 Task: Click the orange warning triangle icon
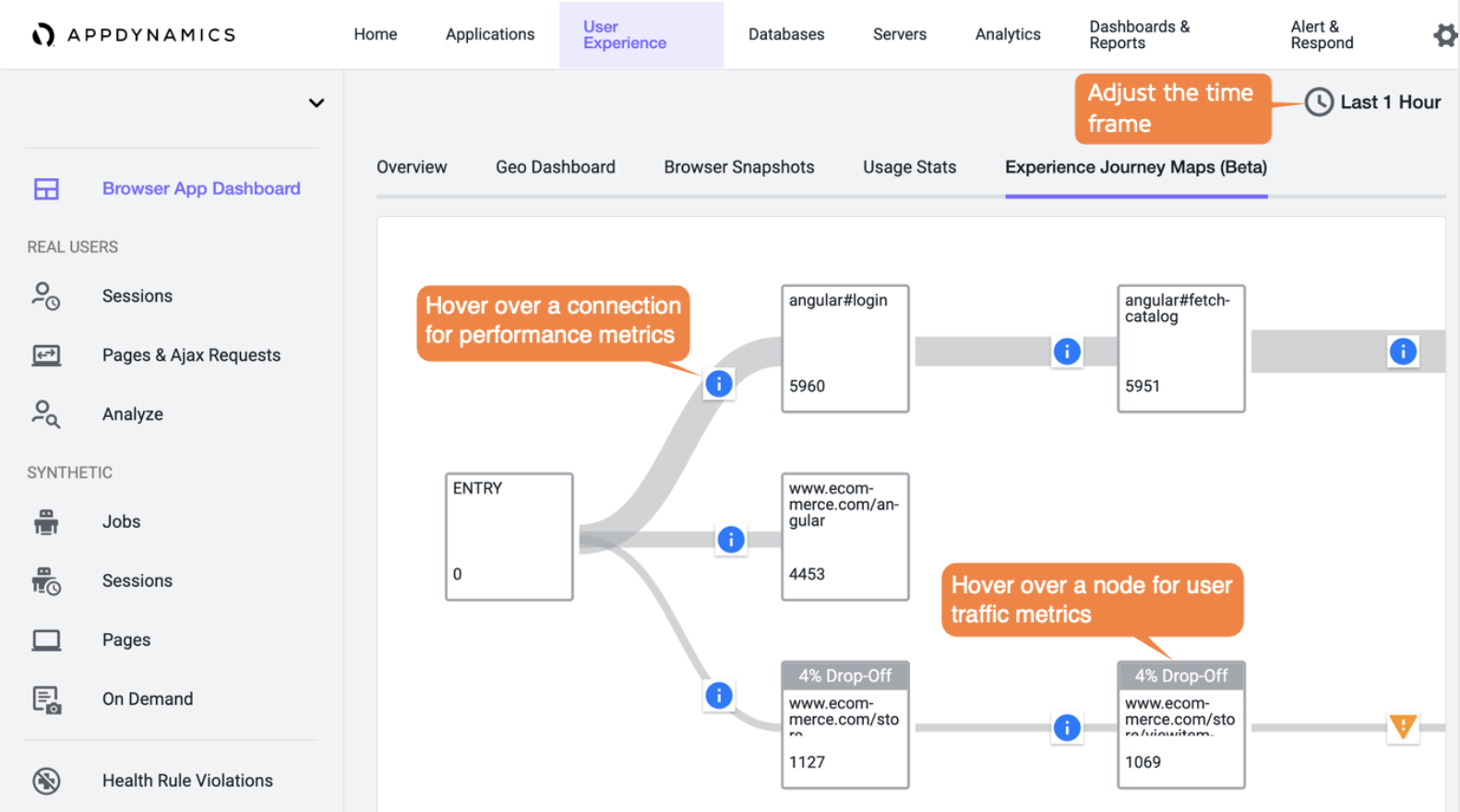pos(1403,727)
